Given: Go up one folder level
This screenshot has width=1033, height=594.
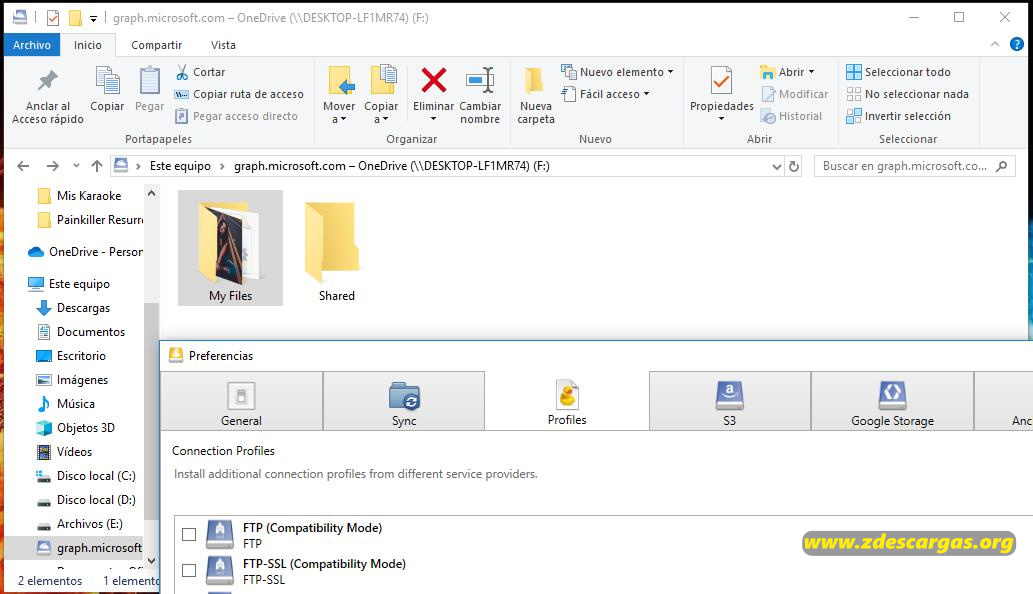Looking at the screenshot, I should [x=97, y=166].
